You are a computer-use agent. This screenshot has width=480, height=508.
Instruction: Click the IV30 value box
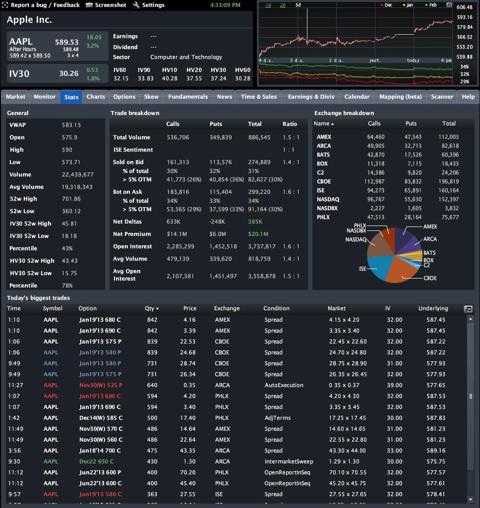57,74
